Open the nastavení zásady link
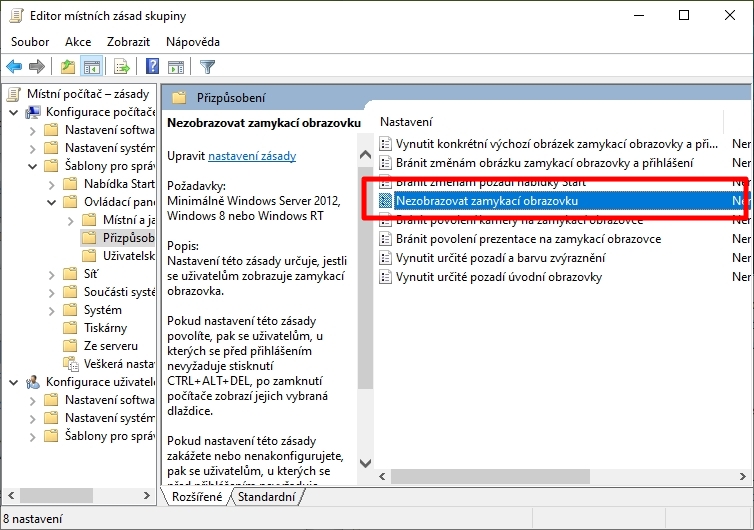754x530 pixels. pyautogui.click(x=252, y=156)
